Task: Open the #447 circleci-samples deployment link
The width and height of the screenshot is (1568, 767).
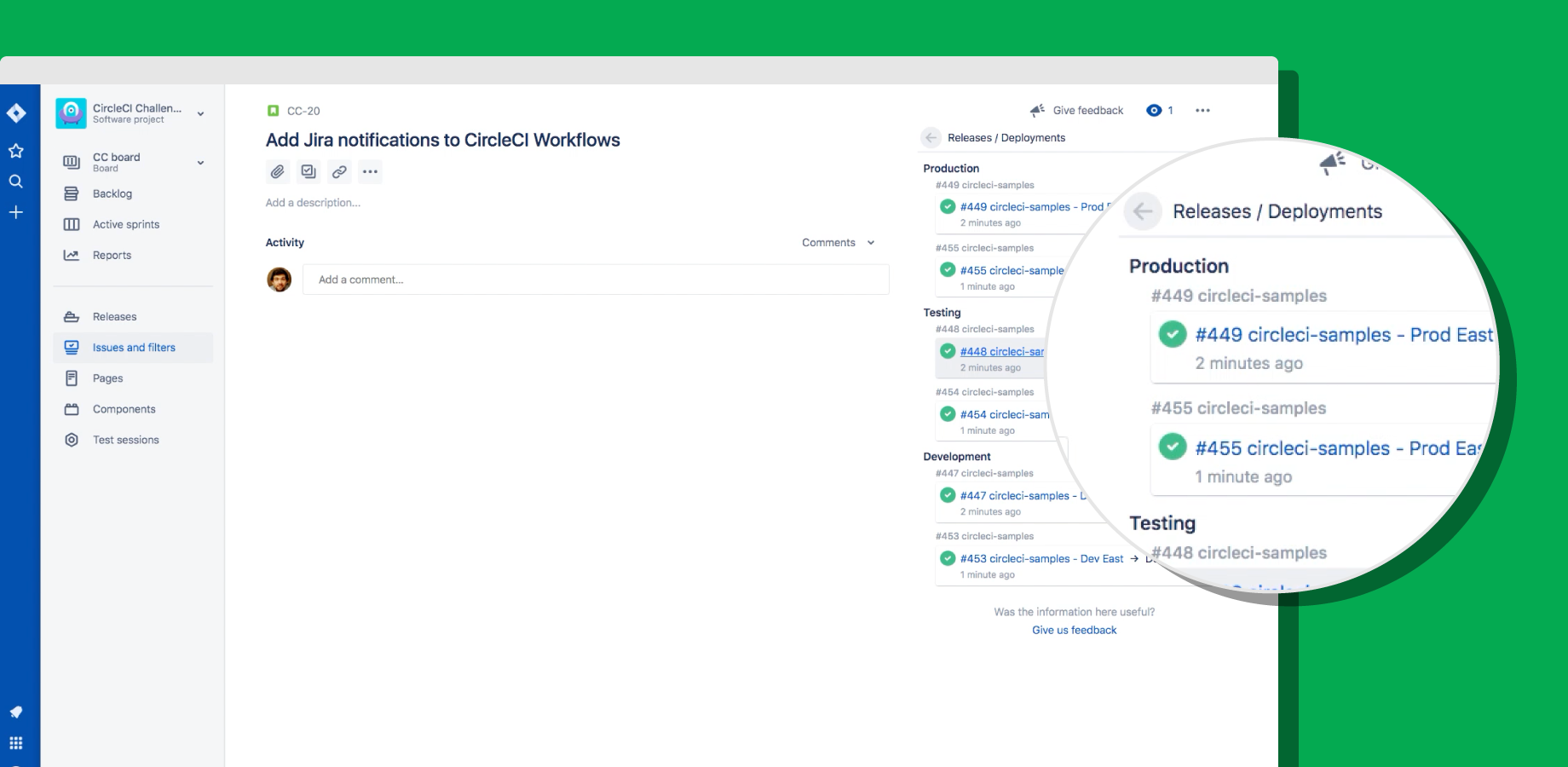Action: tap(1023, 495)
